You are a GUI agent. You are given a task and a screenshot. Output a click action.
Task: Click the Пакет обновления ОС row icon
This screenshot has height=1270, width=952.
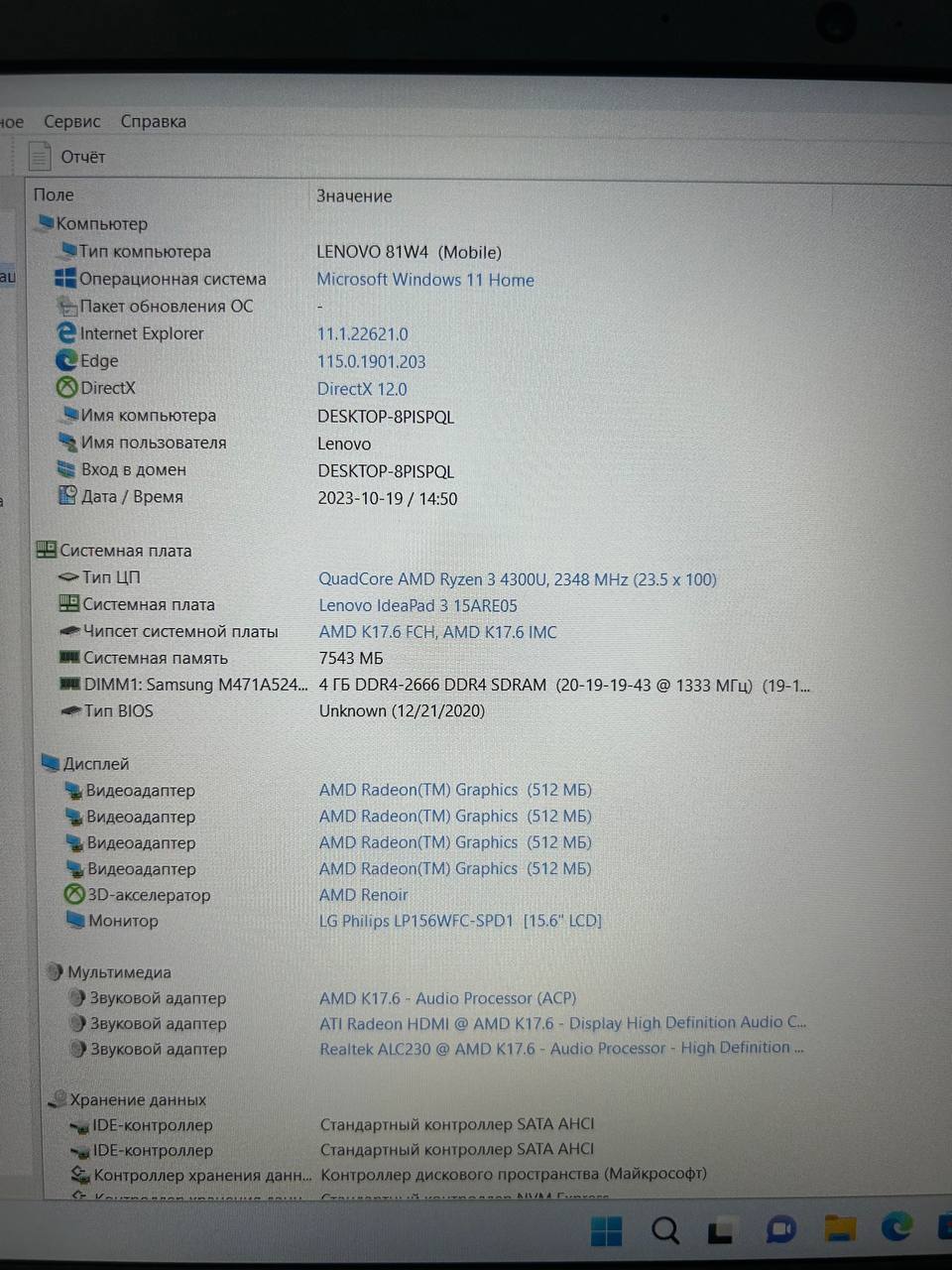click(66, 306)
